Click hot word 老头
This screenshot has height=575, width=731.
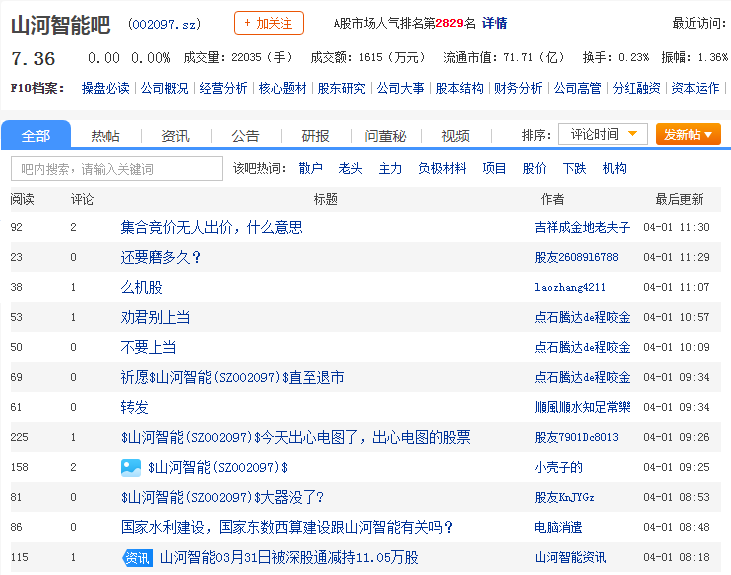[350, 168]
